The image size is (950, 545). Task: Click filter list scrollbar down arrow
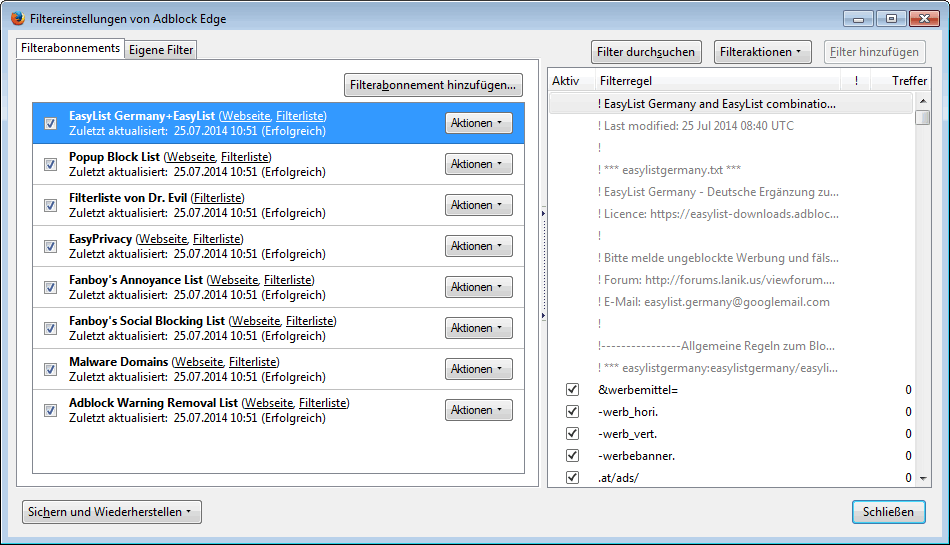pos(923,478)
